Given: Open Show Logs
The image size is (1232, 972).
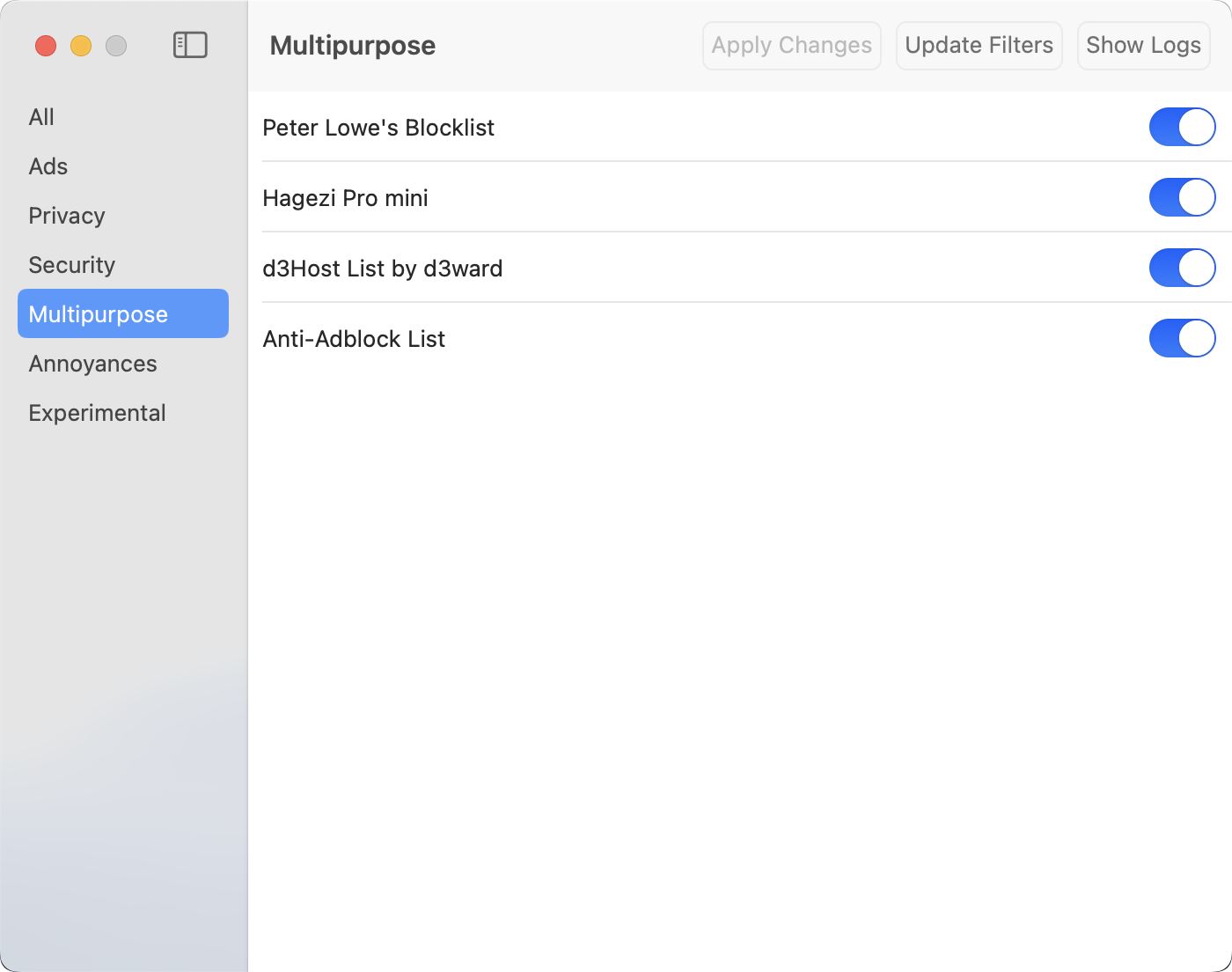Looking at the screenshot, I should pyautogui.click(x=1143, y=46).
